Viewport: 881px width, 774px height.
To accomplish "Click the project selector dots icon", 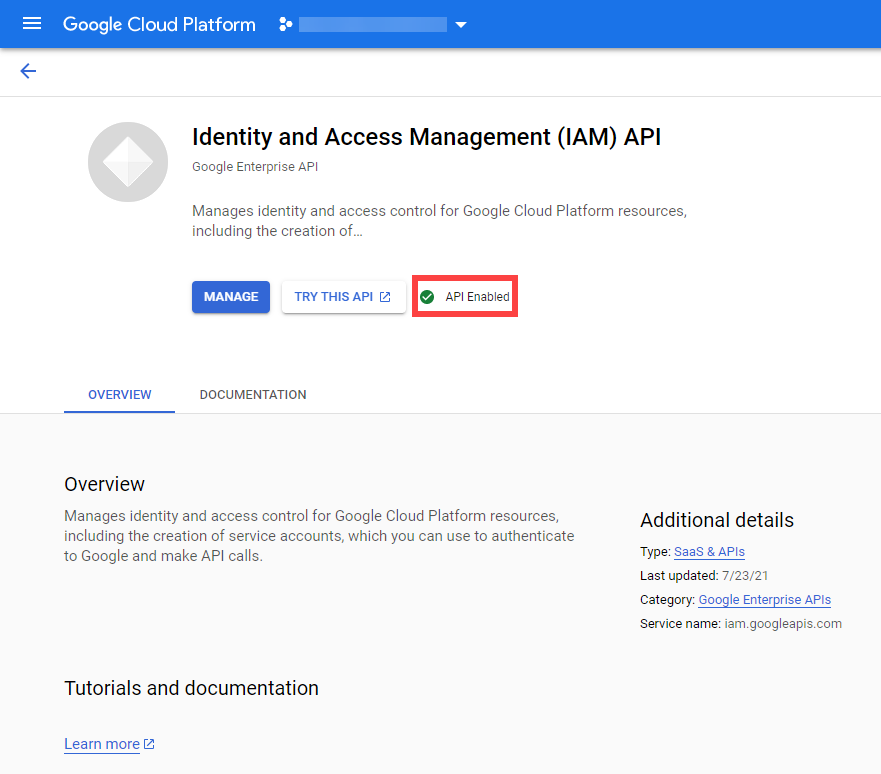I will click(286, 24).
